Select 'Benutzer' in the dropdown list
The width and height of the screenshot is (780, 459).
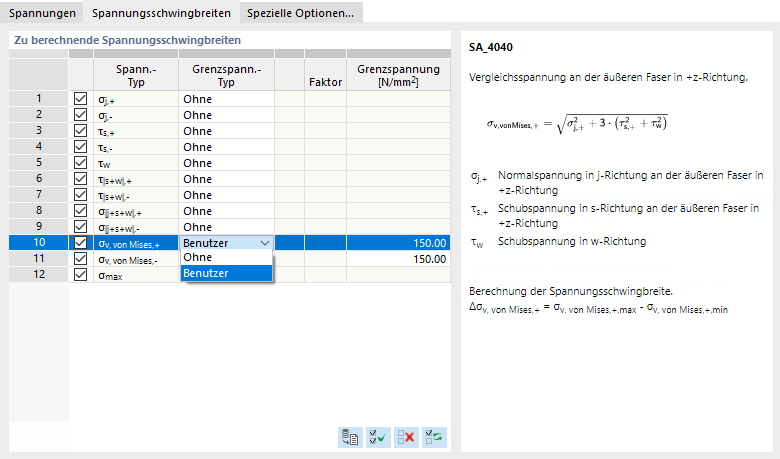226,273
